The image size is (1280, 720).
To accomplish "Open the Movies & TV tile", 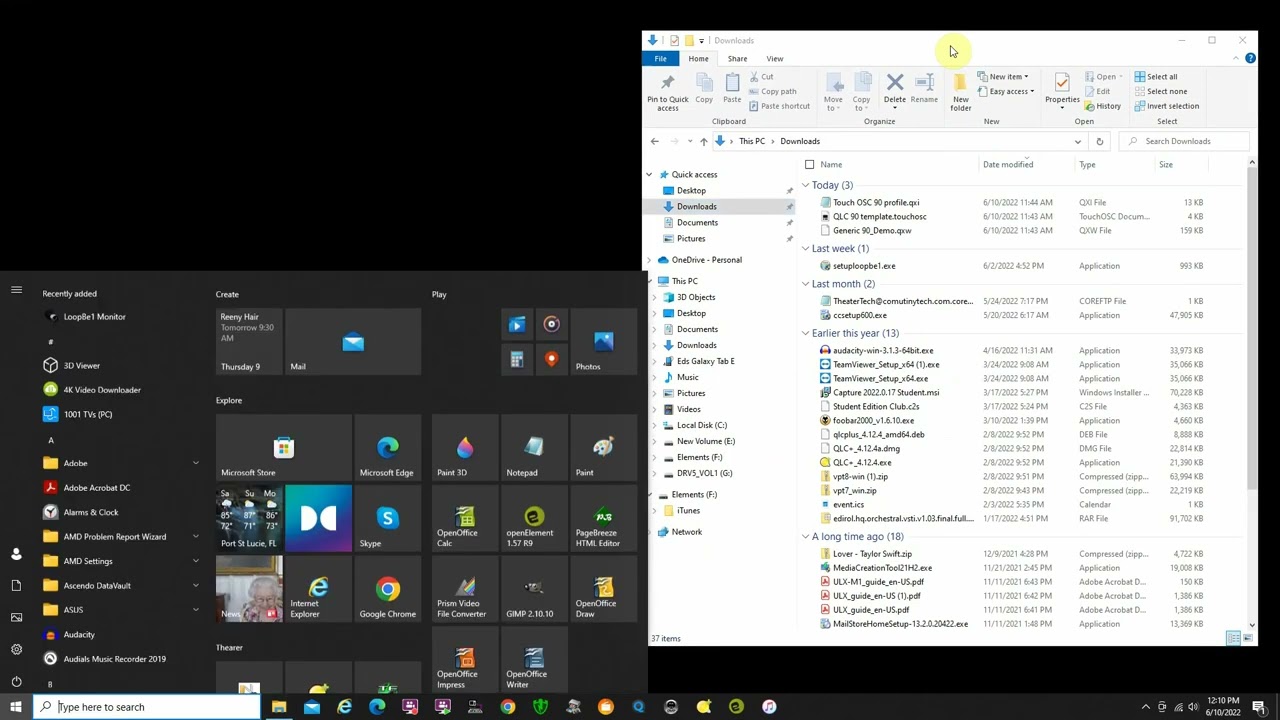I will [x=517, y=324].
